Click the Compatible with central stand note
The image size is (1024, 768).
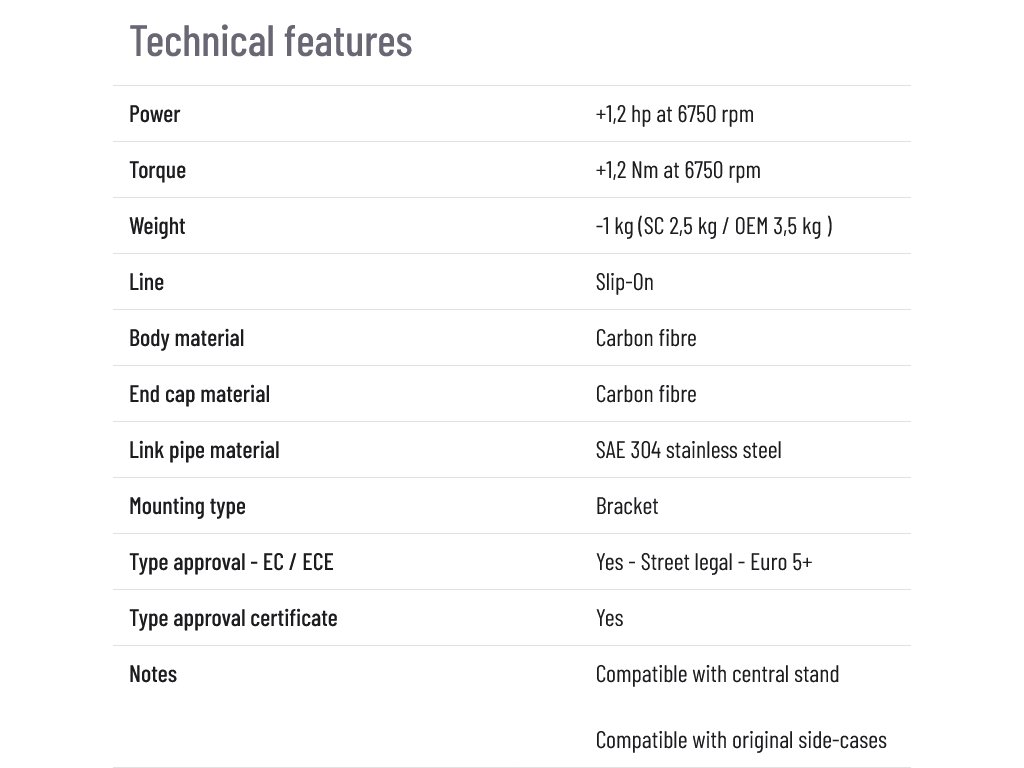(717, 674)
